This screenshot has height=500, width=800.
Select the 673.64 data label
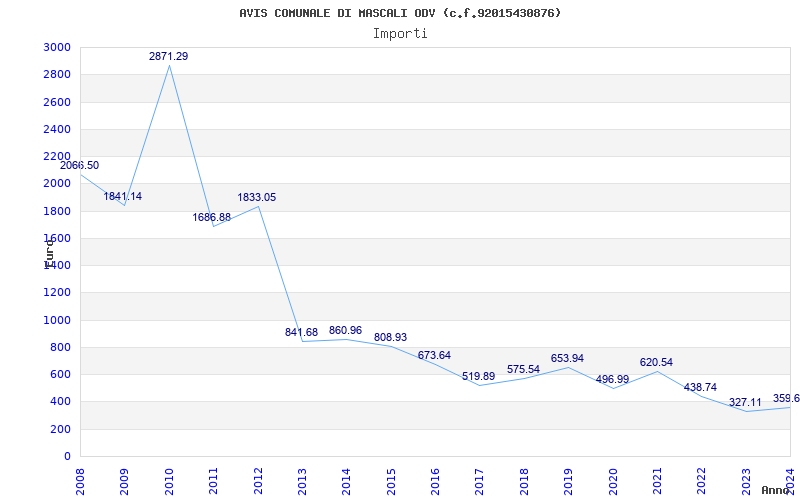pos(434,356)
